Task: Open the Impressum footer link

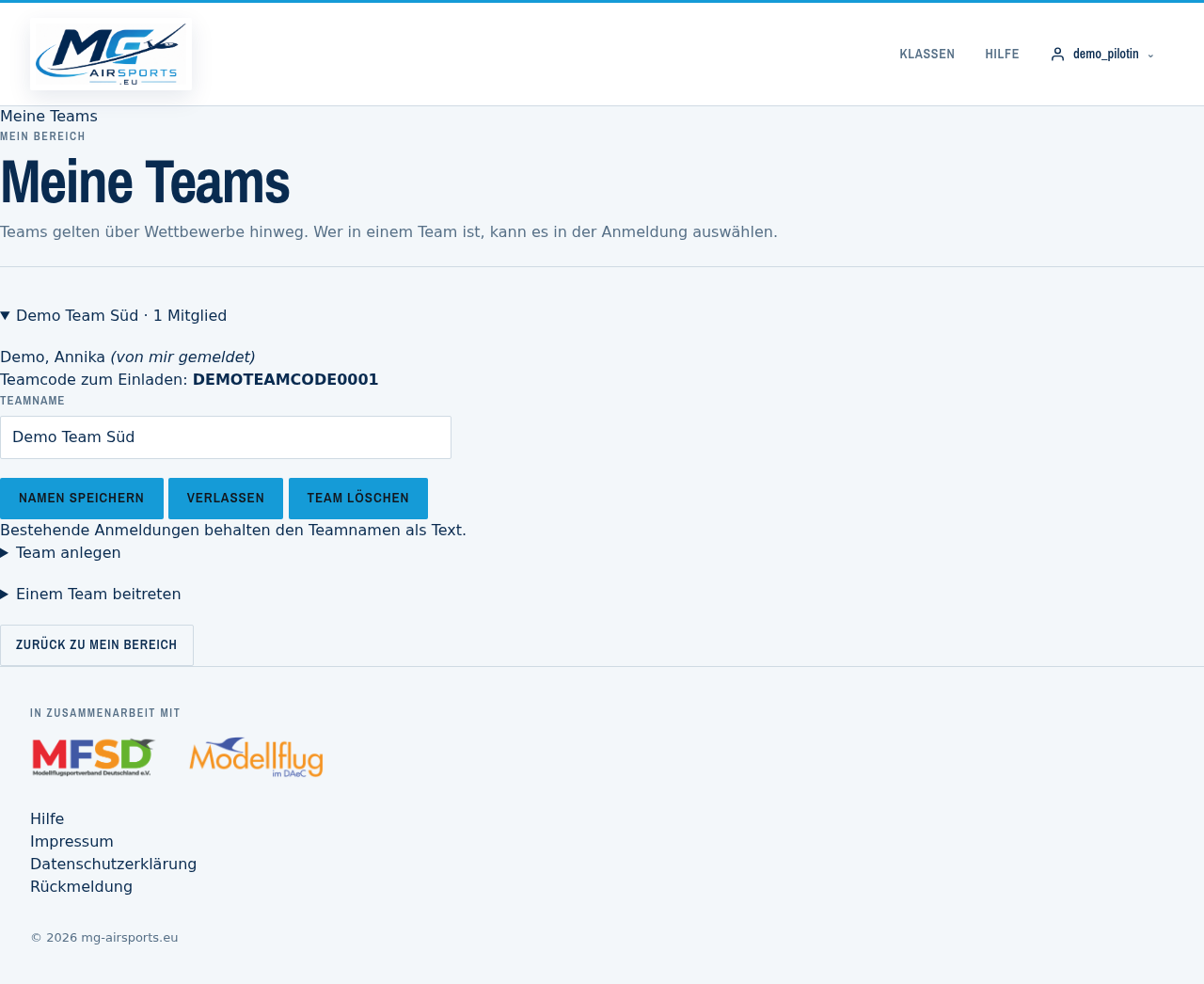Action: (71, 842)
